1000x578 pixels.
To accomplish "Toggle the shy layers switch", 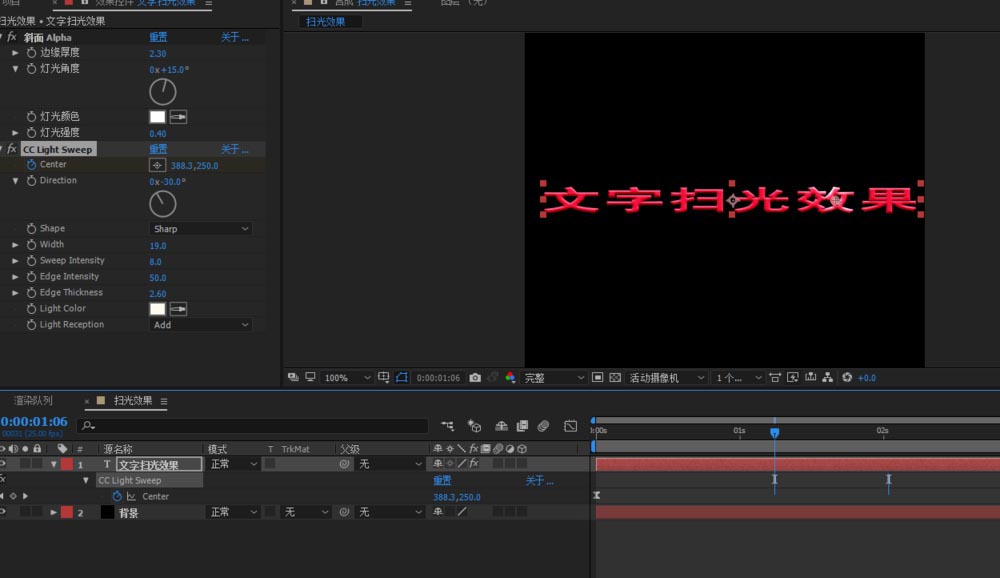I will point(502,427).
